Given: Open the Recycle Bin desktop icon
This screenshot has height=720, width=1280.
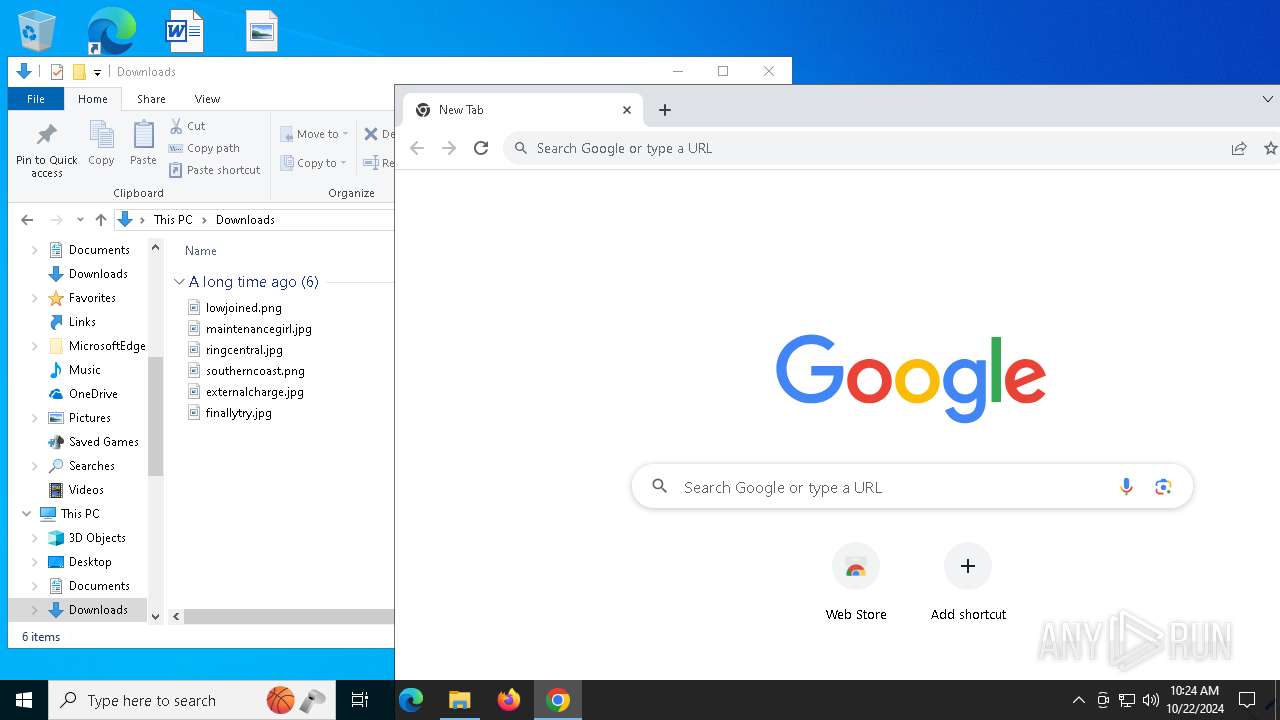Looking at the screenshot, I should (37, 30).
